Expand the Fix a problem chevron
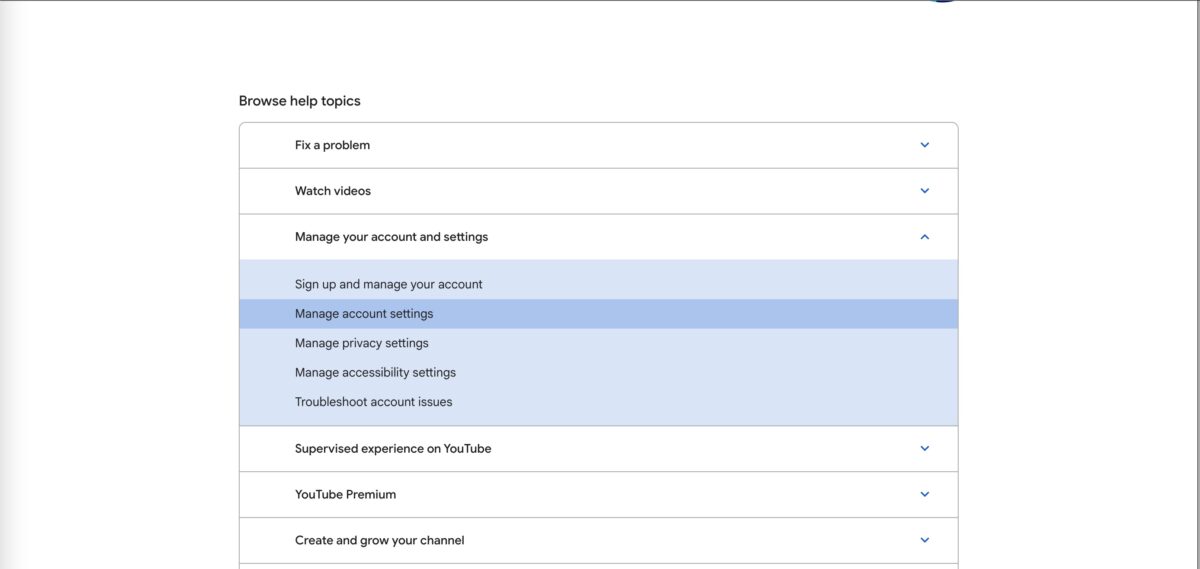The width and height of the screenshot is (1200, 569). 924,145
